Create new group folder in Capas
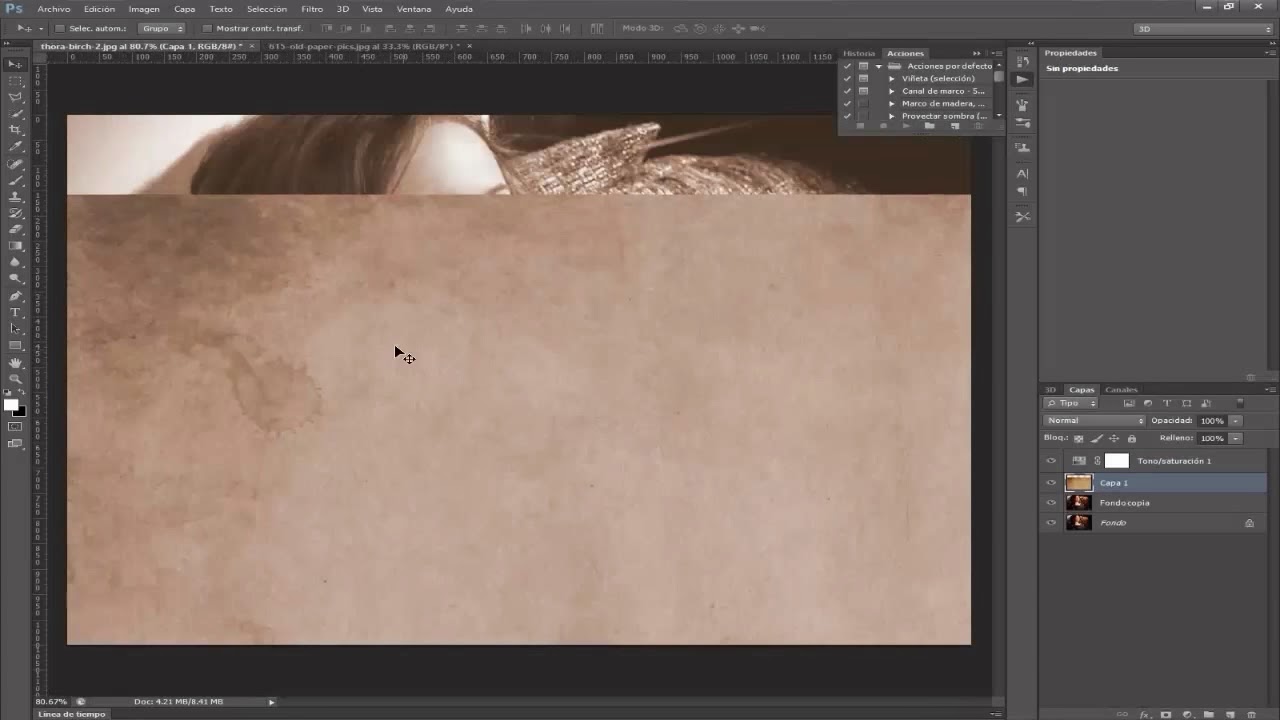The height and width of the screenshot is (720, 1280). [x=1209, y=715]
